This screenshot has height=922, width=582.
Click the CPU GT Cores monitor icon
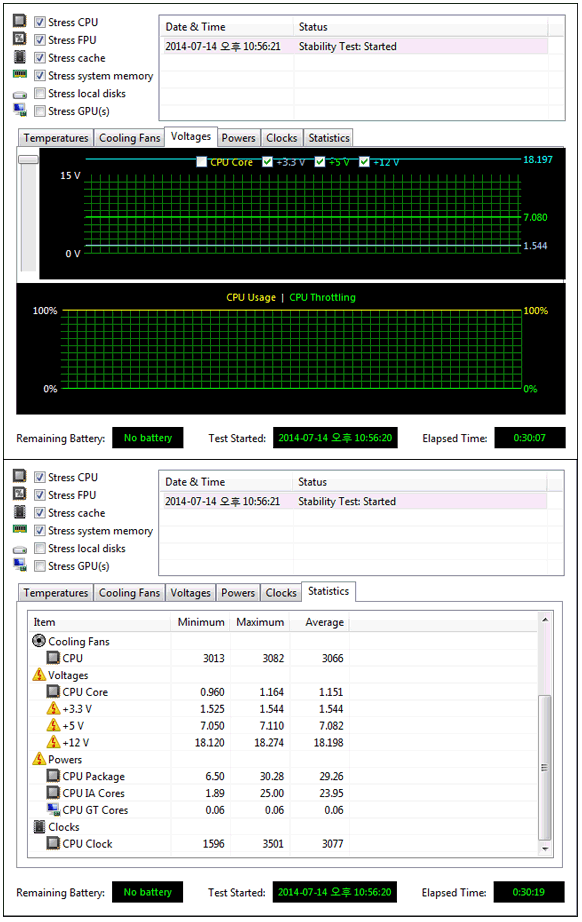pyautogui.click(x=53, y=810)
